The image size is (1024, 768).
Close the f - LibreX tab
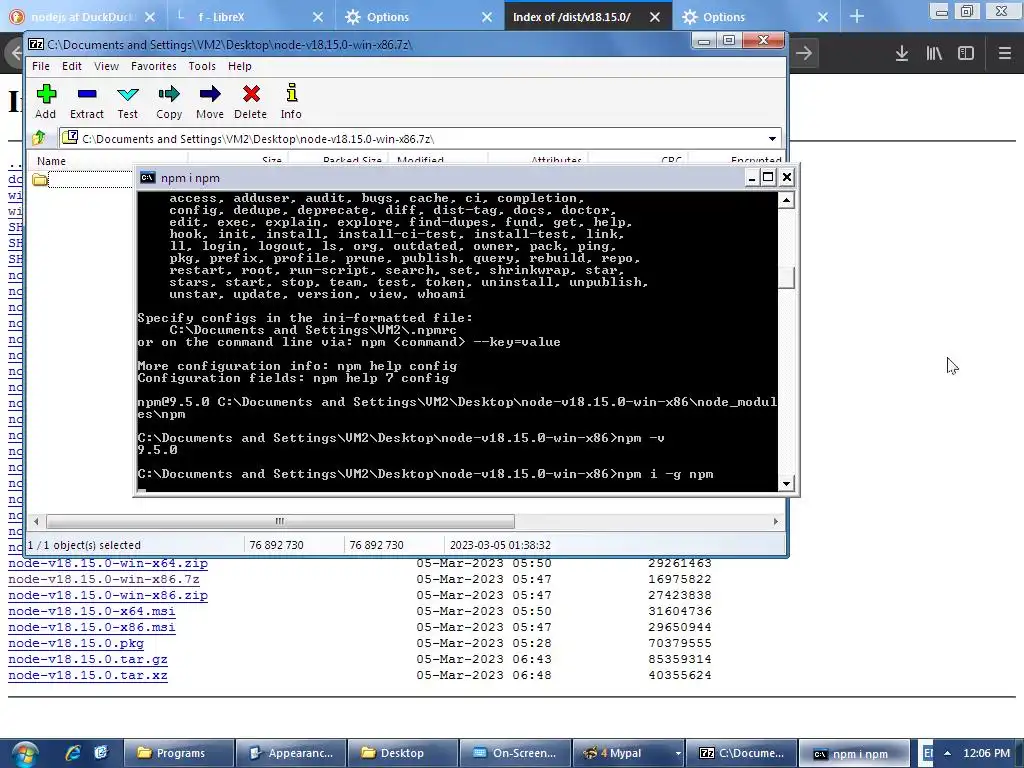[318, 17]
